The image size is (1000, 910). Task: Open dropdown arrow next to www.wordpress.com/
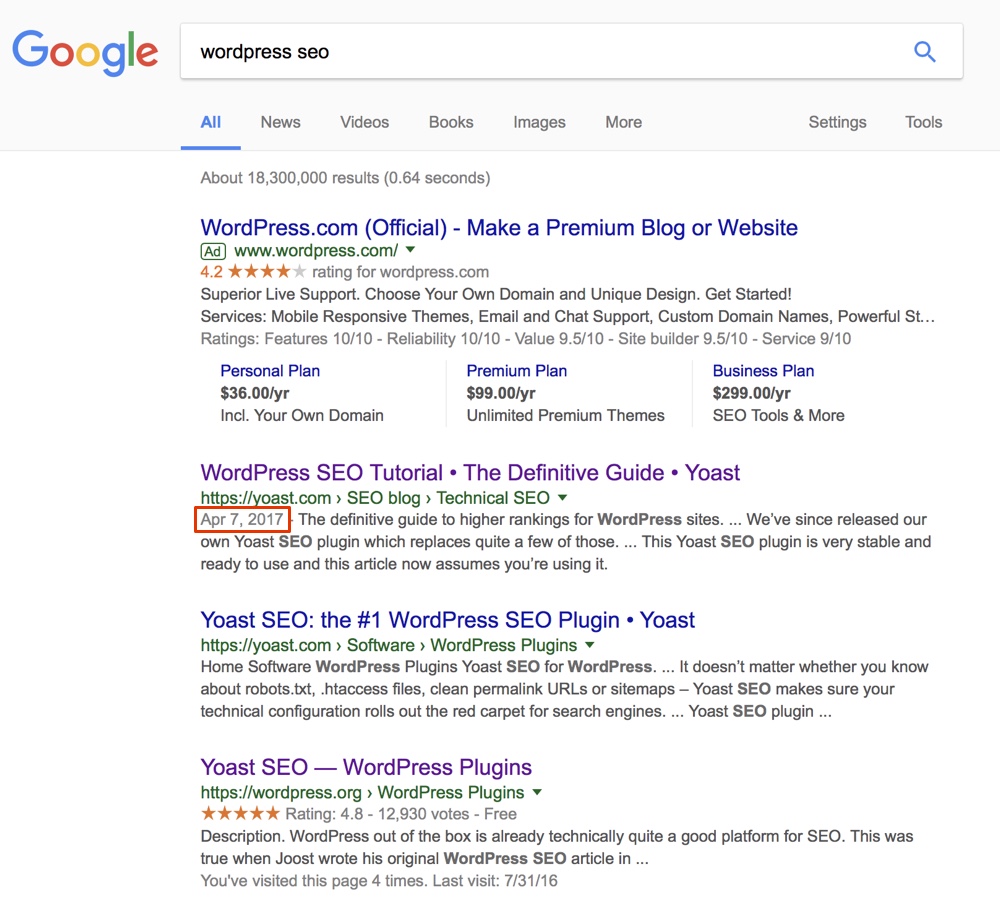click(411, 250)
